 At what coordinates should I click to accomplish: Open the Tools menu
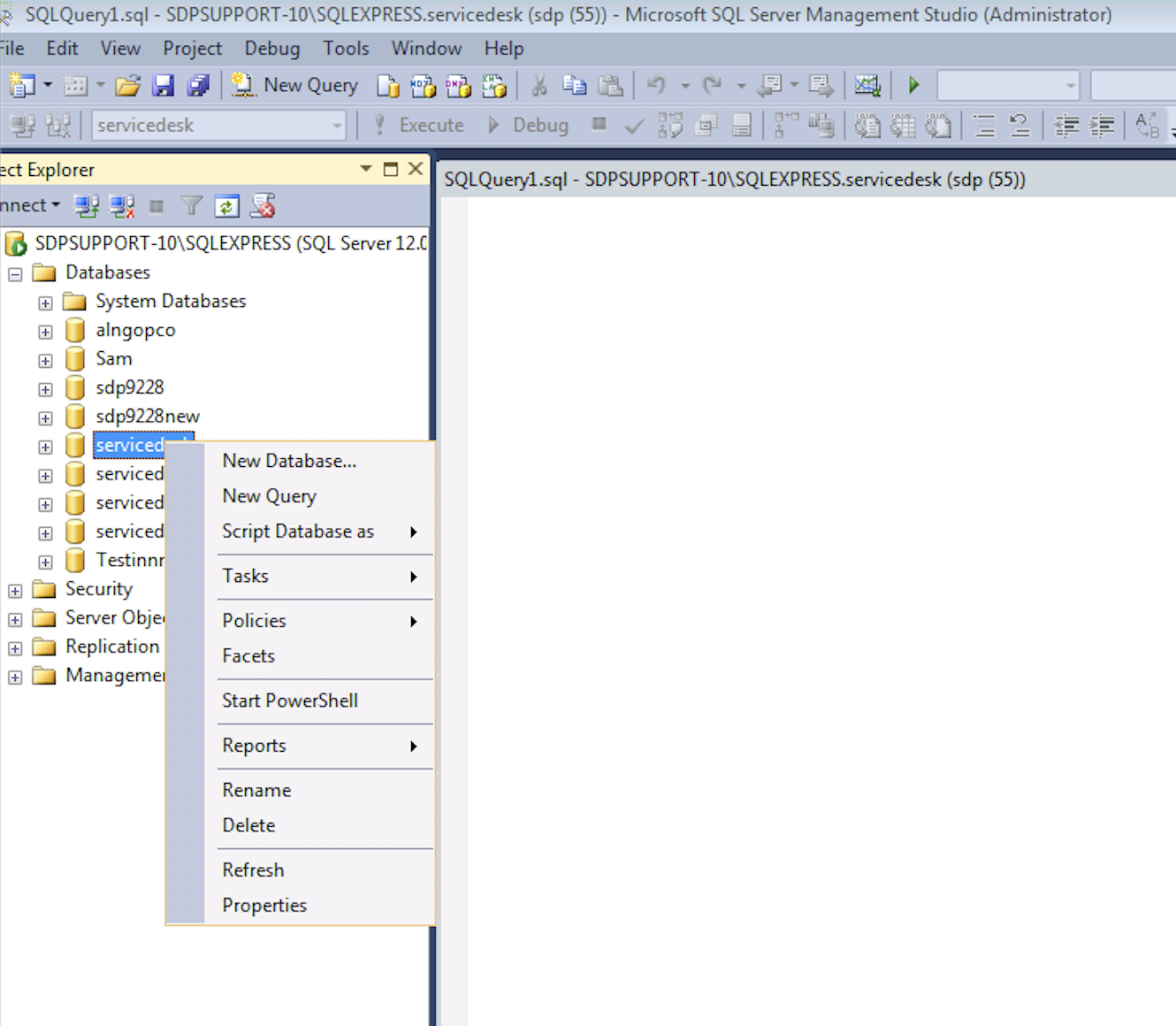point(345,49)
